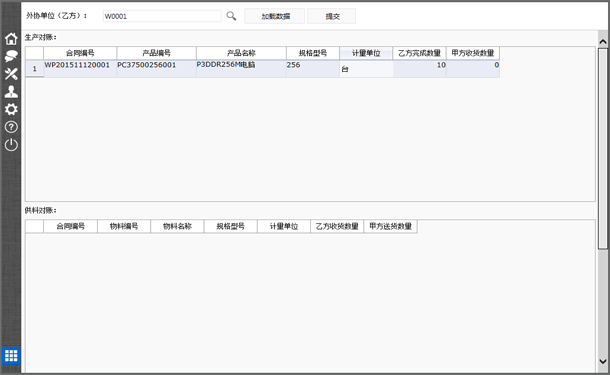This screenshot has width=610, height=375.
Task: Click the vertical scrollbar thumb
Action: point(603,149)
